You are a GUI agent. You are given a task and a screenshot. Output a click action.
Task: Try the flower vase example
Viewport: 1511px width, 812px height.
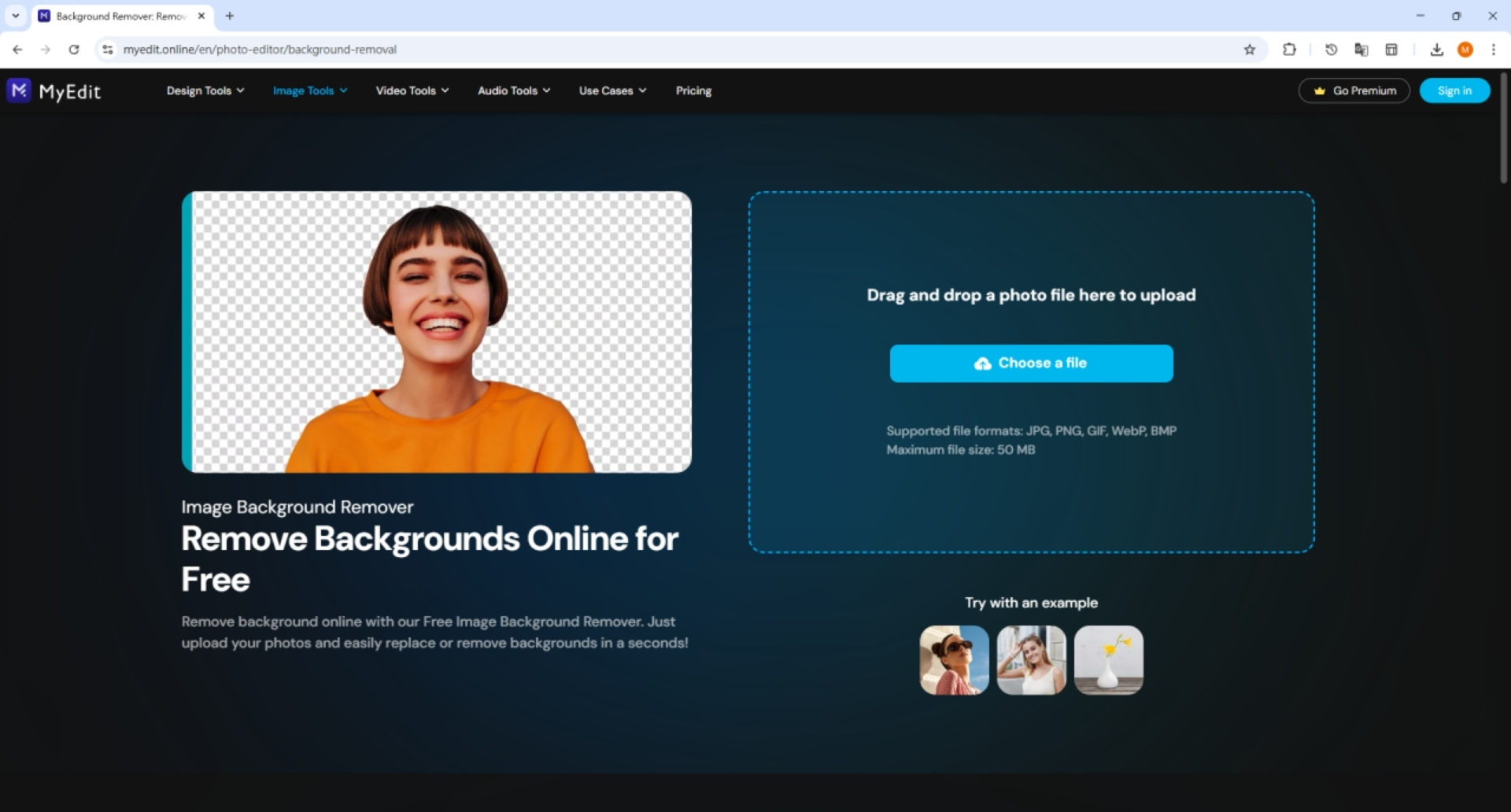pos(1108,660)
